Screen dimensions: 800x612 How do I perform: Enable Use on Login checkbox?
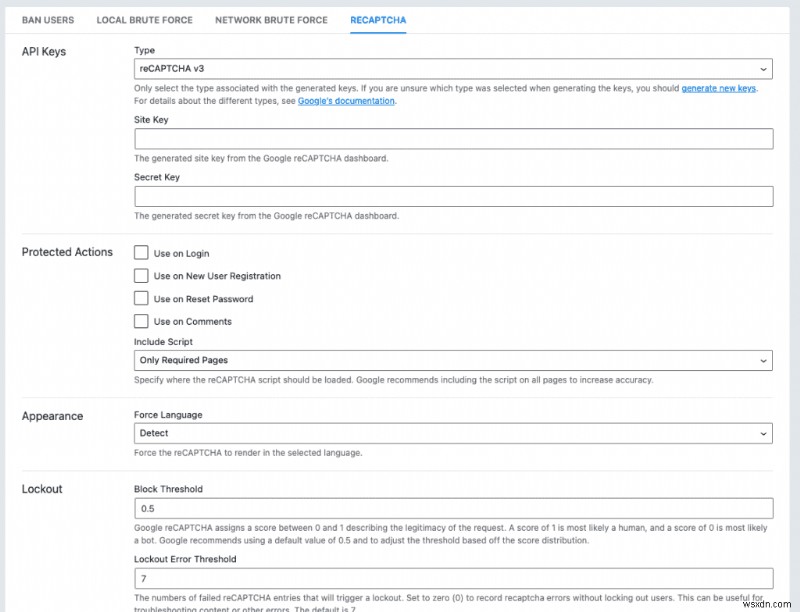tap(141, 253)
